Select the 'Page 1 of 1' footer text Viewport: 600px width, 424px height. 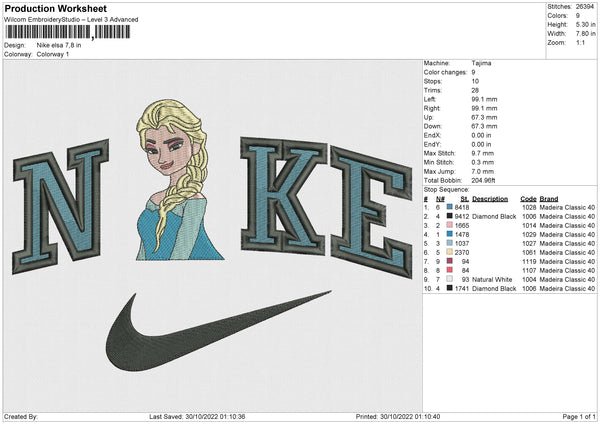579,417
